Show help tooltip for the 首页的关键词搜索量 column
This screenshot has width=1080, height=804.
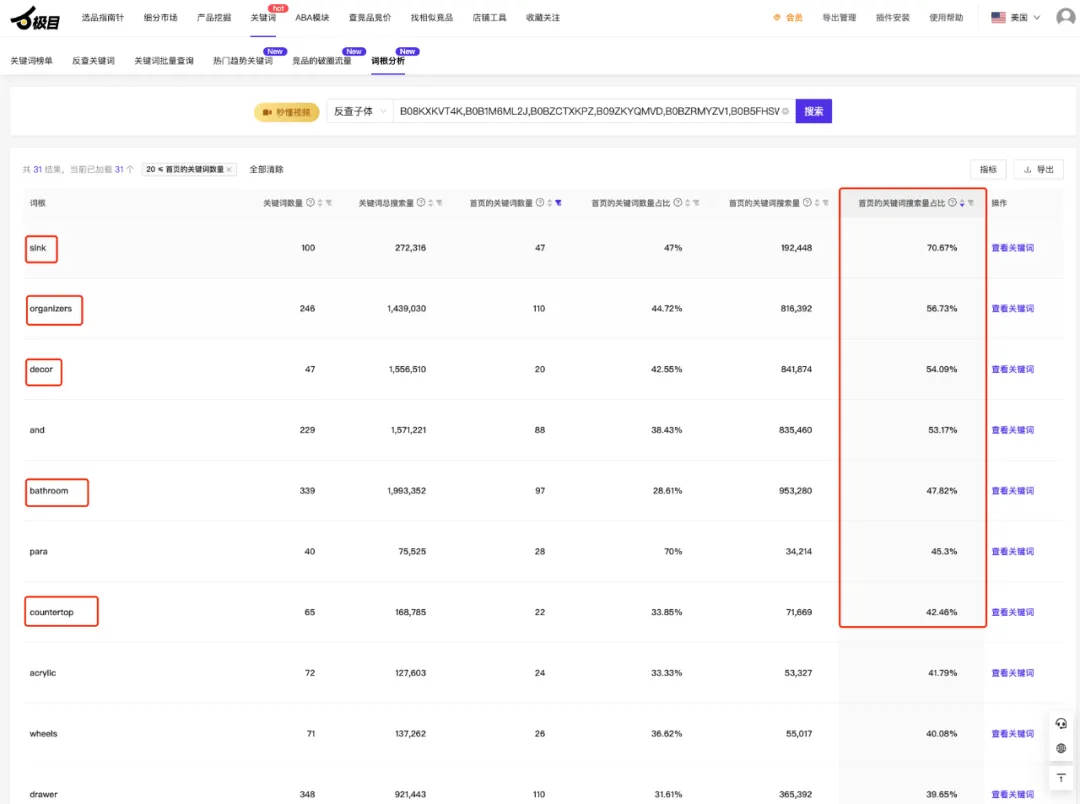807,203
